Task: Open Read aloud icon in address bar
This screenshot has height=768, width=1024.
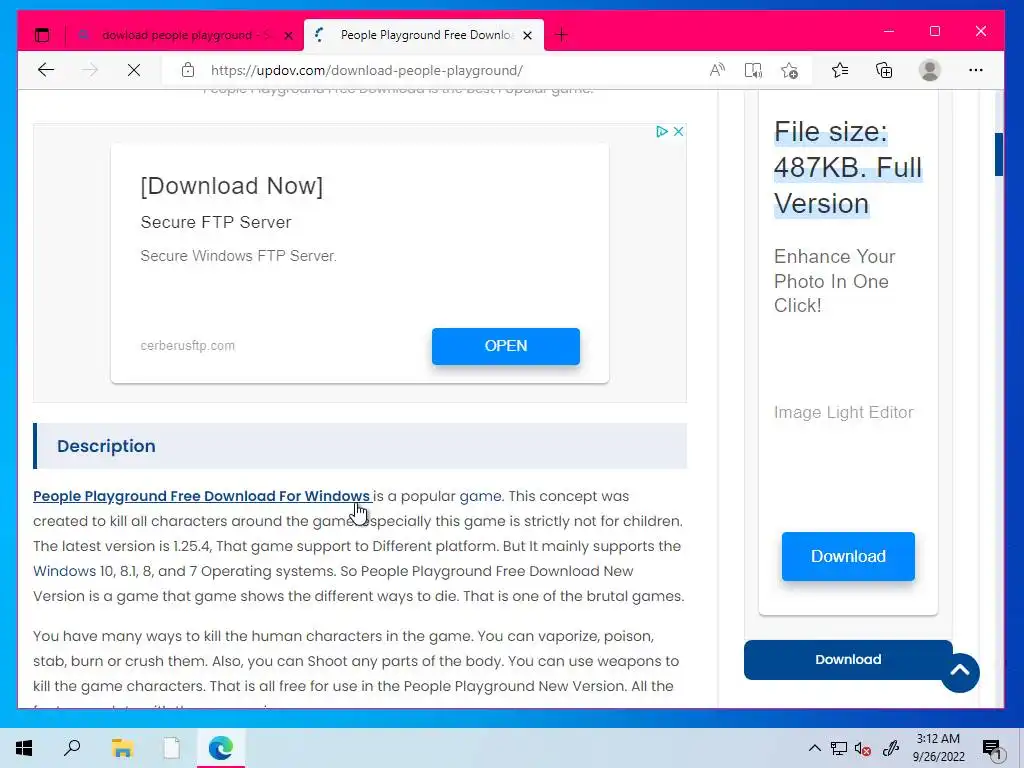Action: [717, 70]
